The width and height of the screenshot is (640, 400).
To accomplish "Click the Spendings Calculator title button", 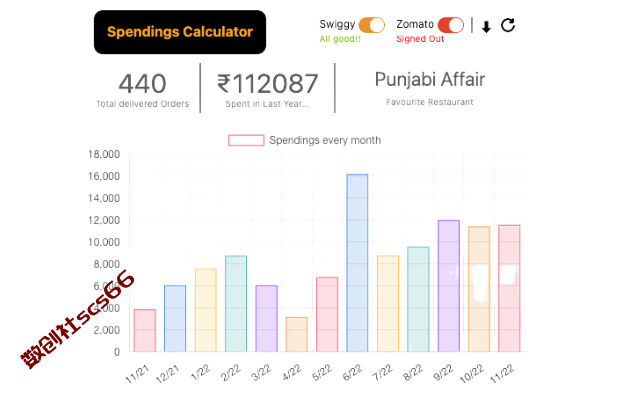I will click(180, 32).
